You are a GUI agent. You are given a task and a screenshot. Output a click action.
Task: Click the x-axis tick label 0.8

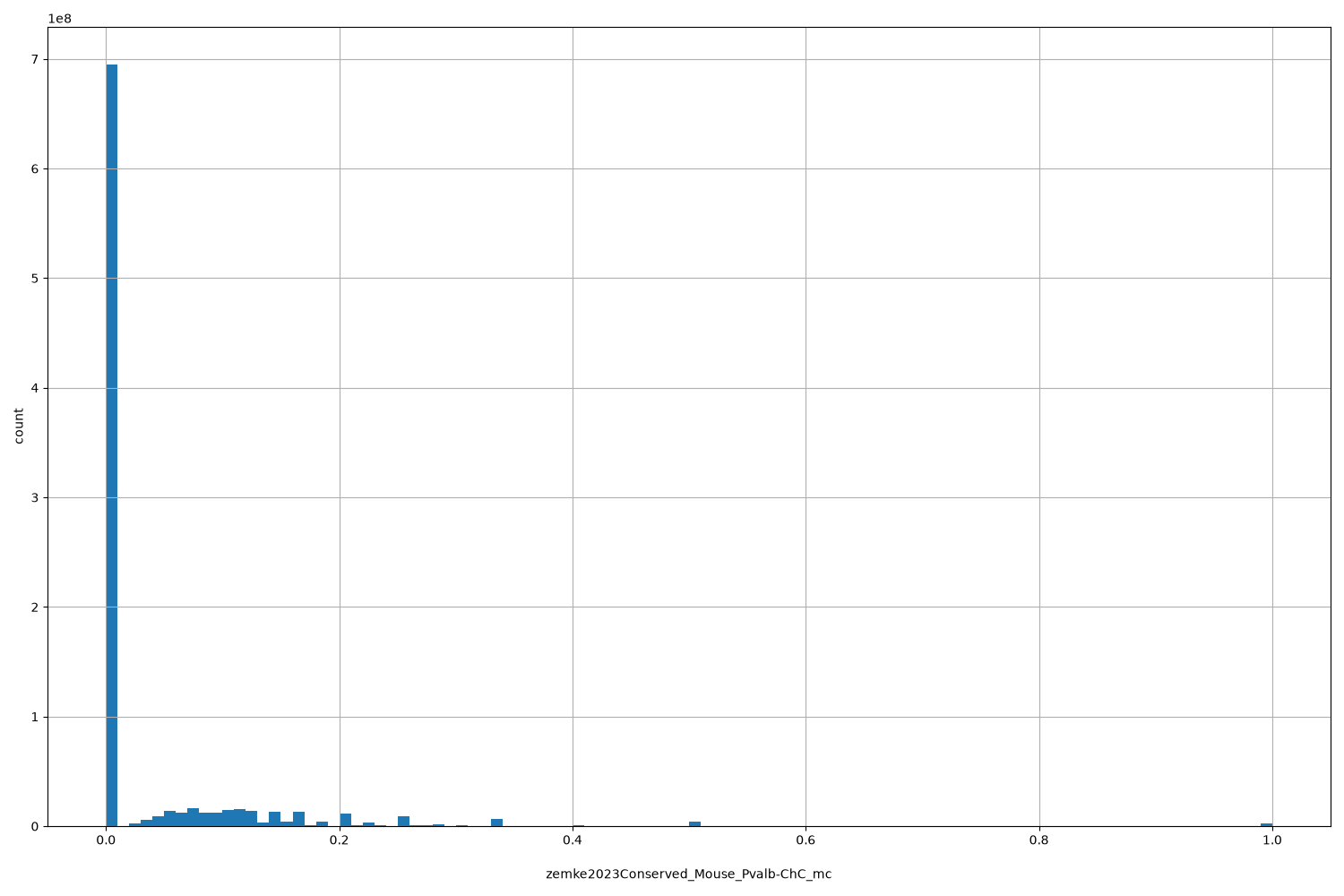(x=1039, y=840)
